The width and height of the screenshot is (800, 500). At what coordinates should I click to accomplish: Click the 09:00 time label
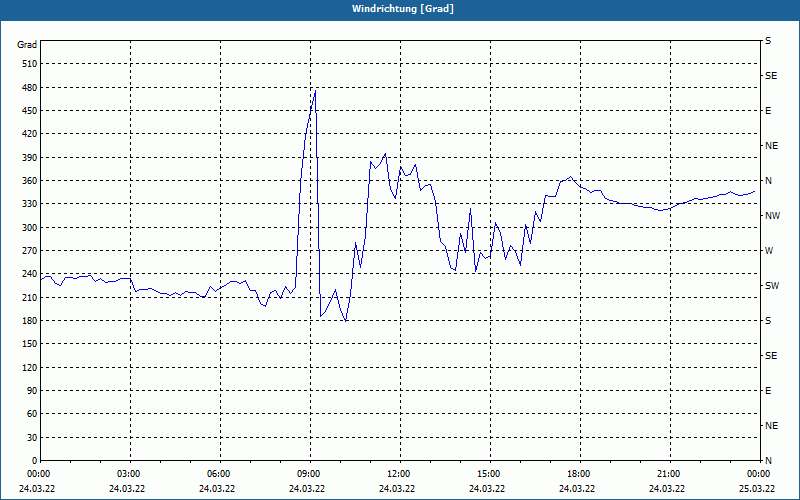[x=309, y=474]
